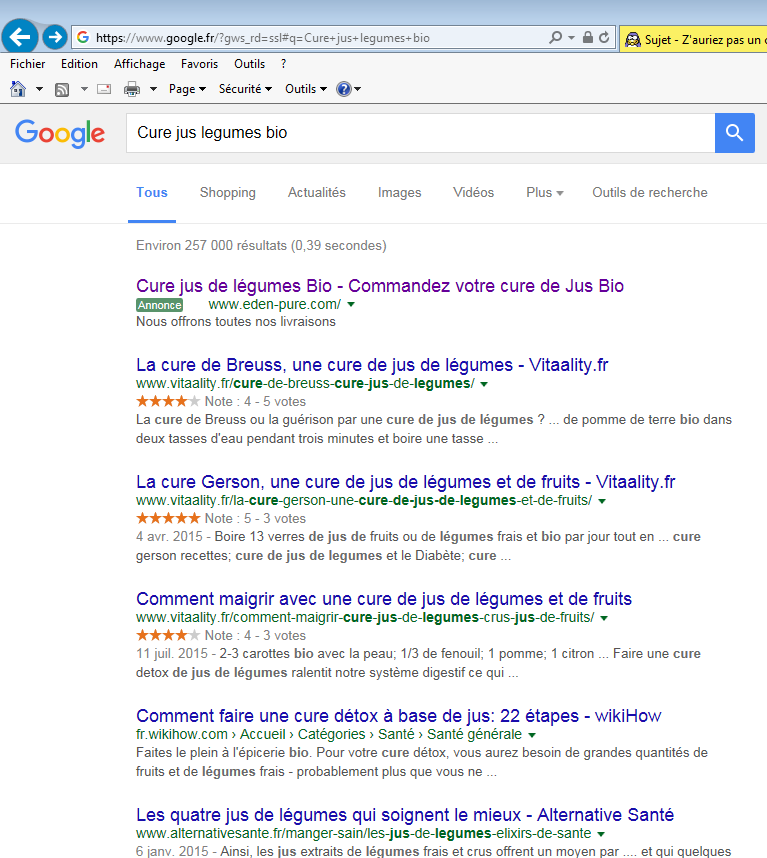Switch to the 'Sujet - Z'auriez pas un' tab
Image resolution: width=767 pixels, height=858 pixels.
pyautogui.click(x=694, y=39)
